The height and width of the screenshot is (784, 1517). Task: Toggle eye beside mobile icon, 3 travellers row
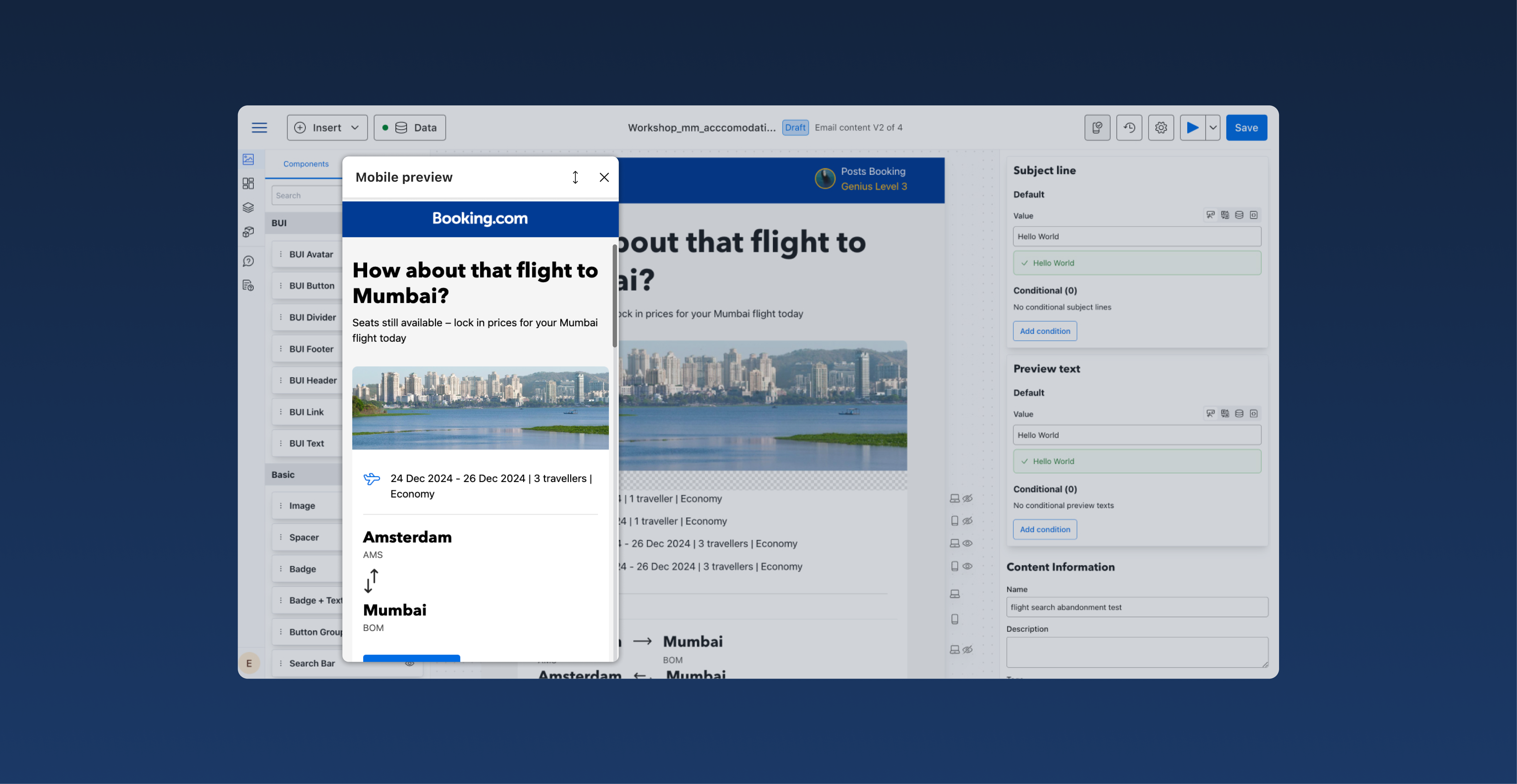tap(968, 566)
